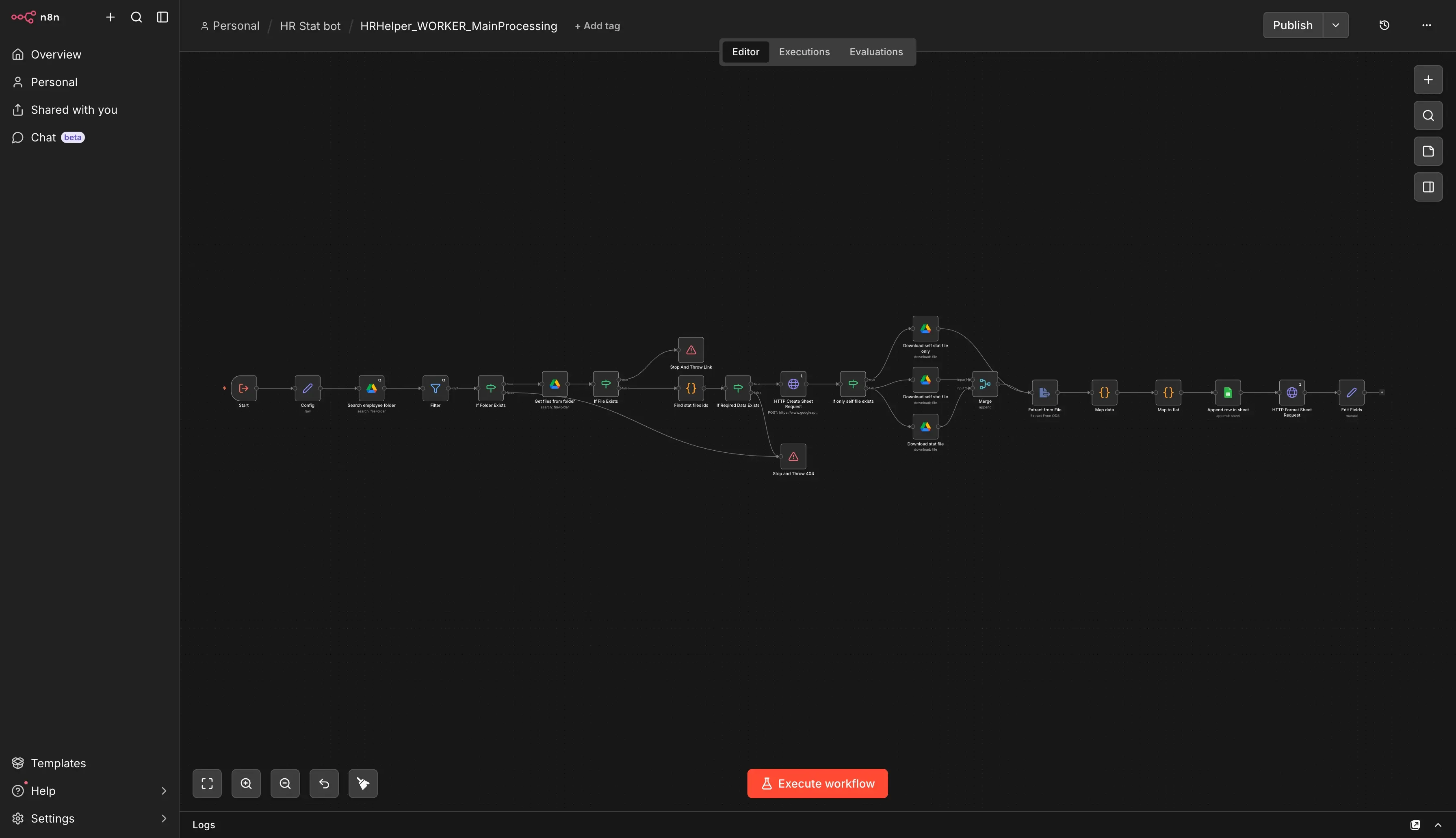Toggle the right side panel button
This screenshot has width=1456, height=838.
[1428, 187]
